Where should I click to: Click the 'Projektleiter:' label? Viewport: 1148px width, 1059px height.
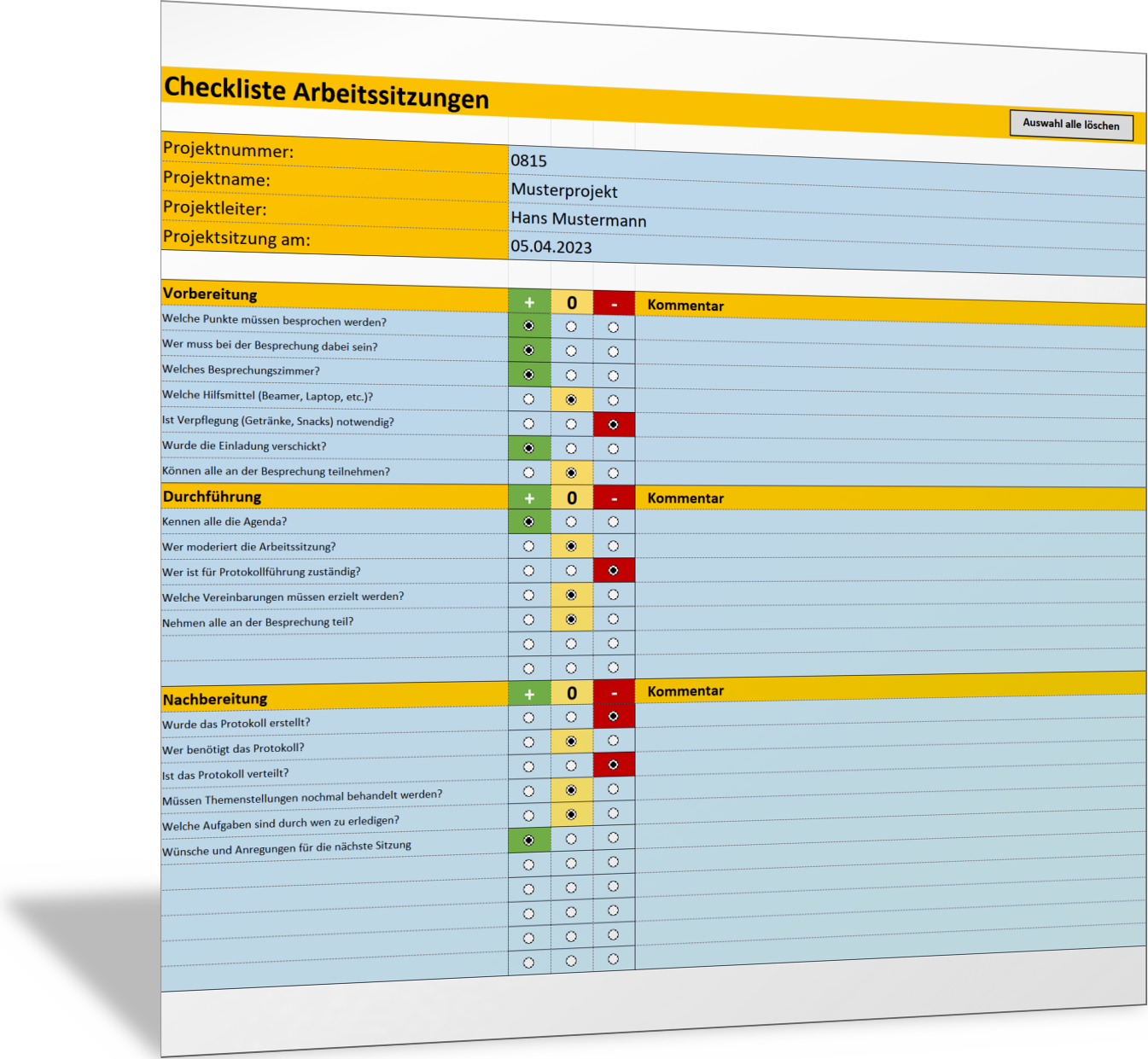(214, 208)
